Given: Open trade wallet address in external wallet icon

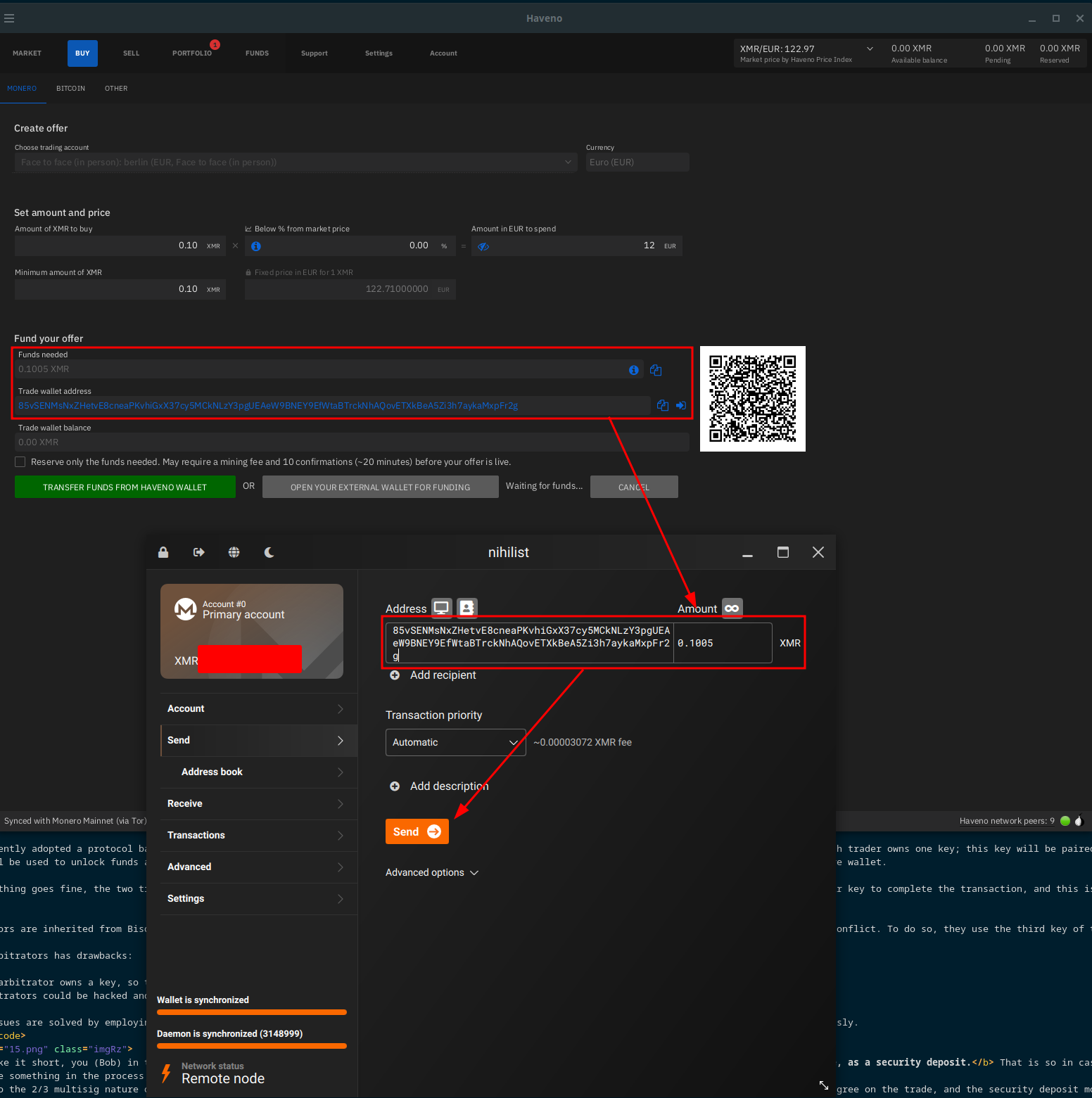Looking at the screenshot, I should pyautogui.click(x=681, y=405).
